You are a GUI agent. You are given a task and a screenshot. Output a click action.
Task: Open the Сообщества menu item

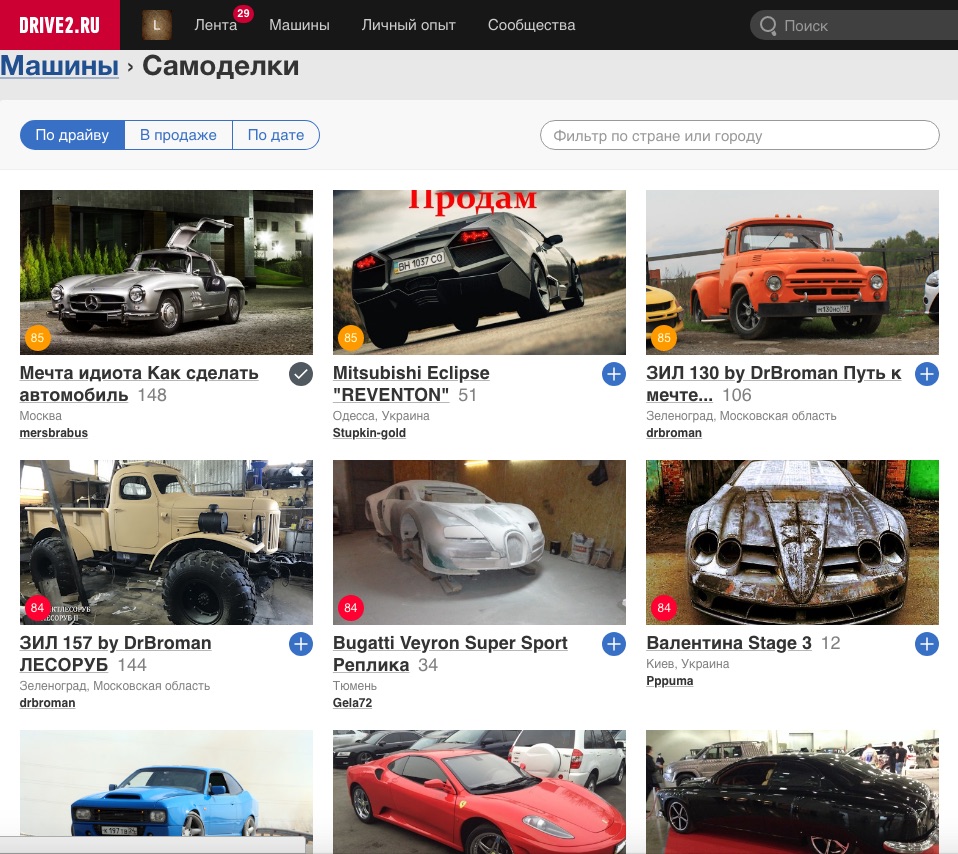[532, 25]
